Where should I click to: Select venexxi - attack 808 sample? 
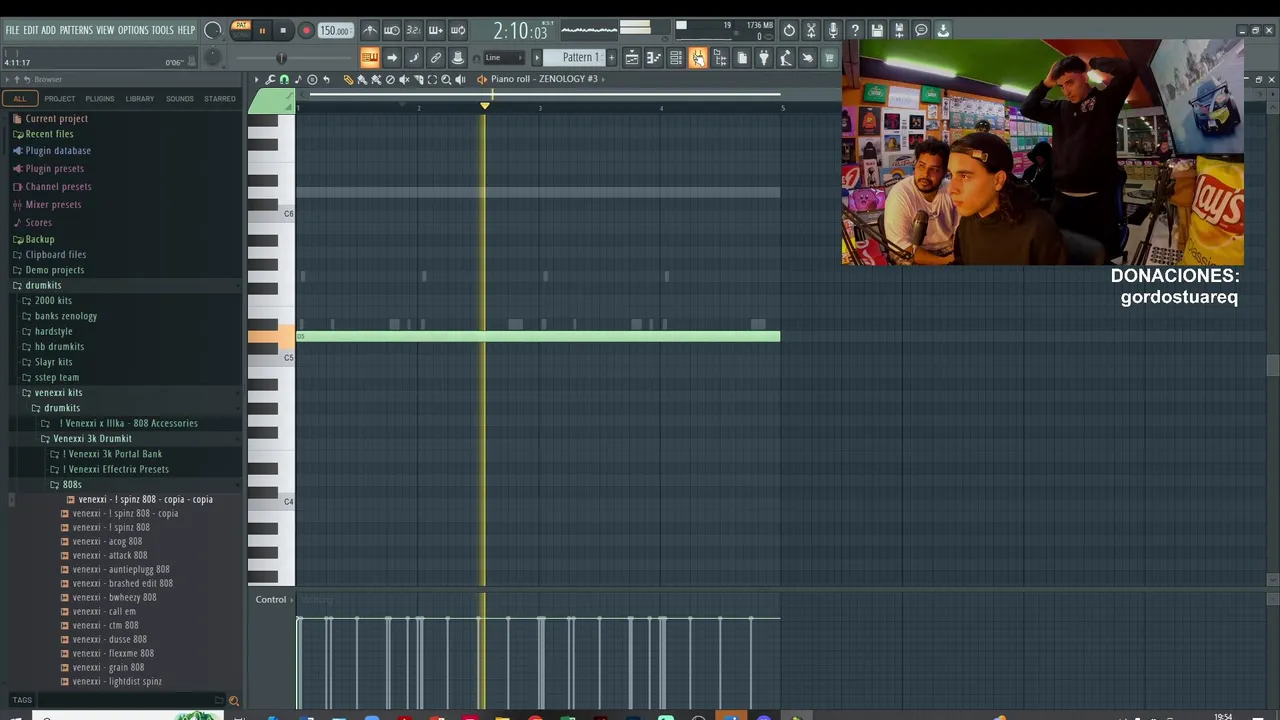tap(109, 555)
